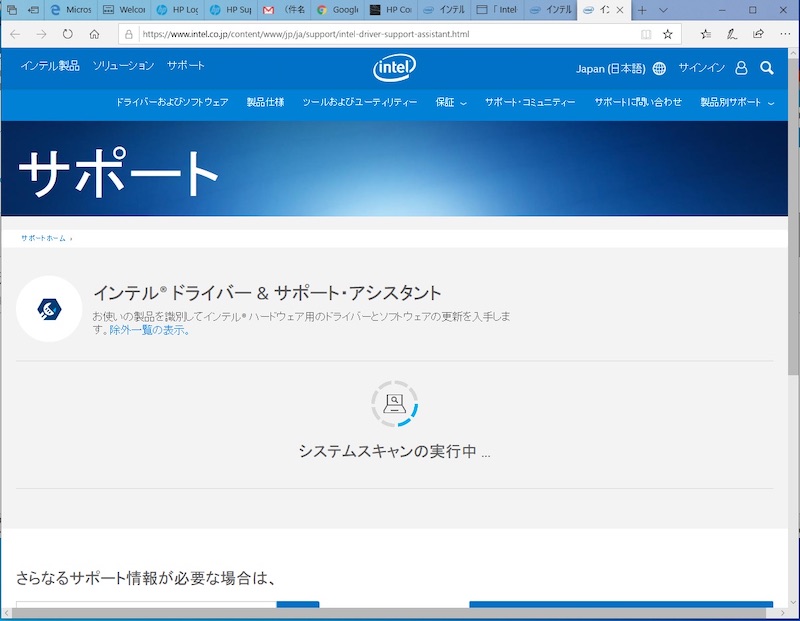Switch to the HP Log tab
The width and height of the screenshot is (800, 621).
click(178, 10)
